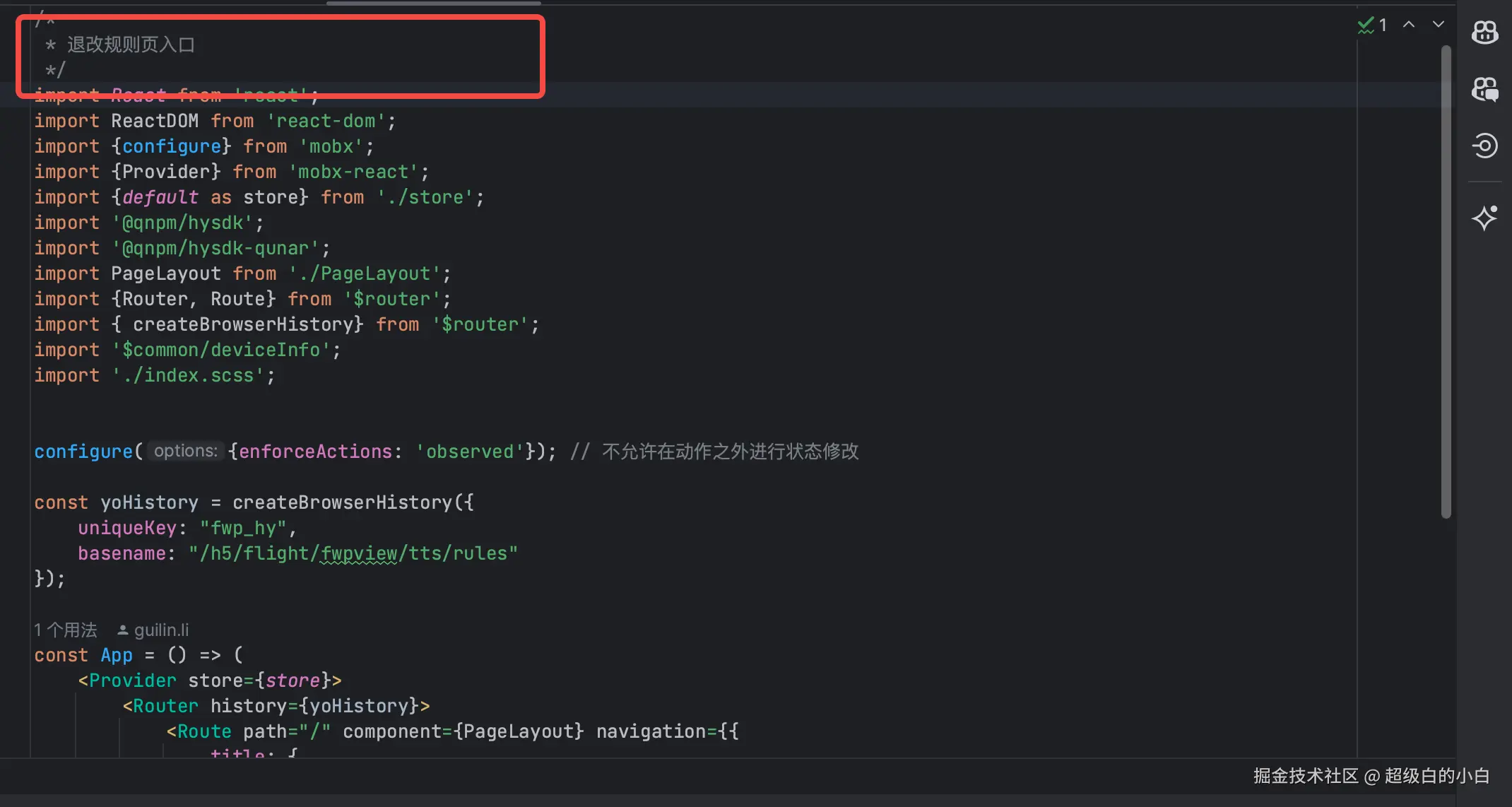1512x807 pixels.
Task: Go to previous highlighted problem arrow
Action: coord(1409,25)
